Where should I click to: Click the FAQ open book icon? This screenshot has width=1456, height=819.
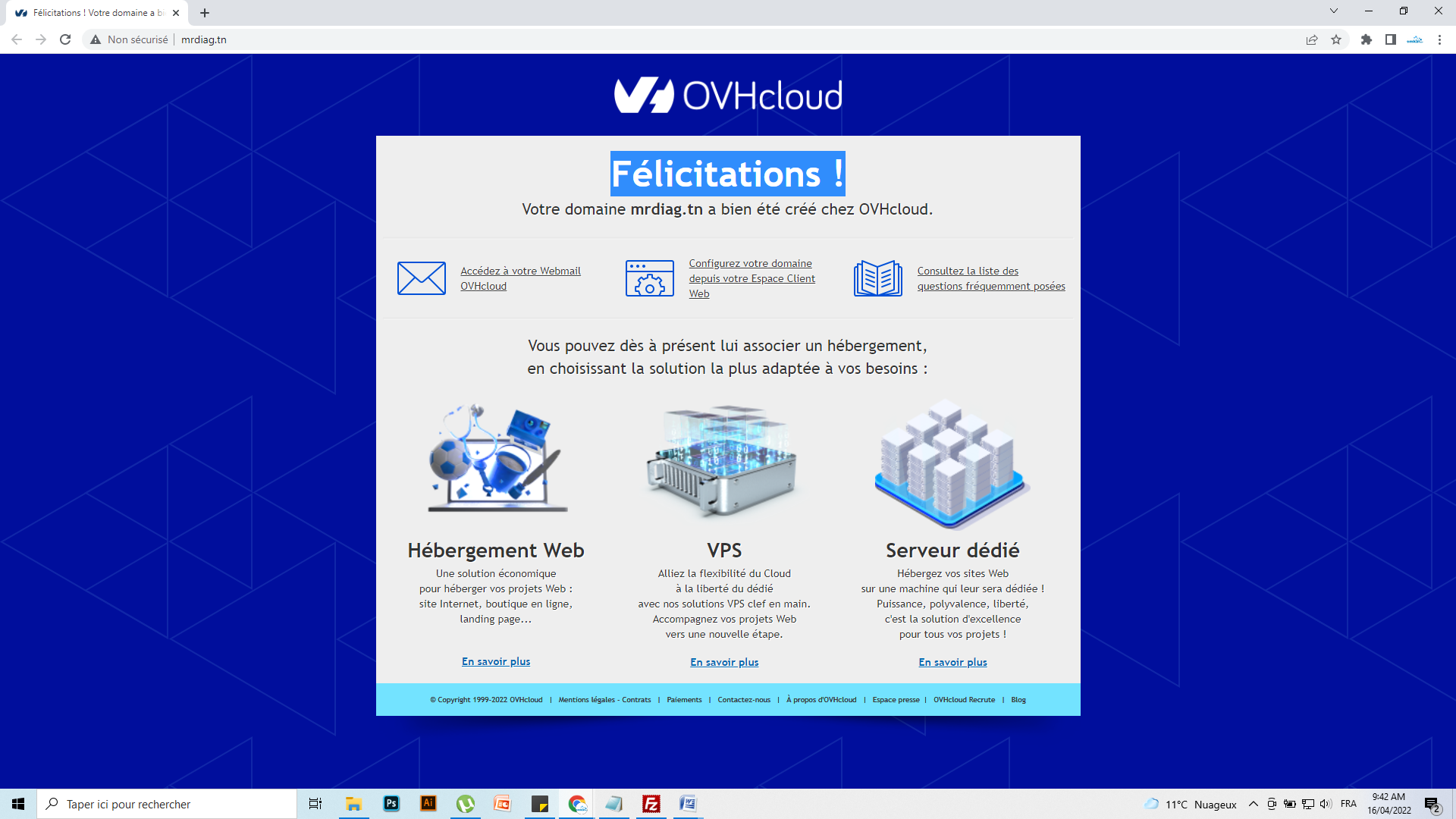point(877,278)
